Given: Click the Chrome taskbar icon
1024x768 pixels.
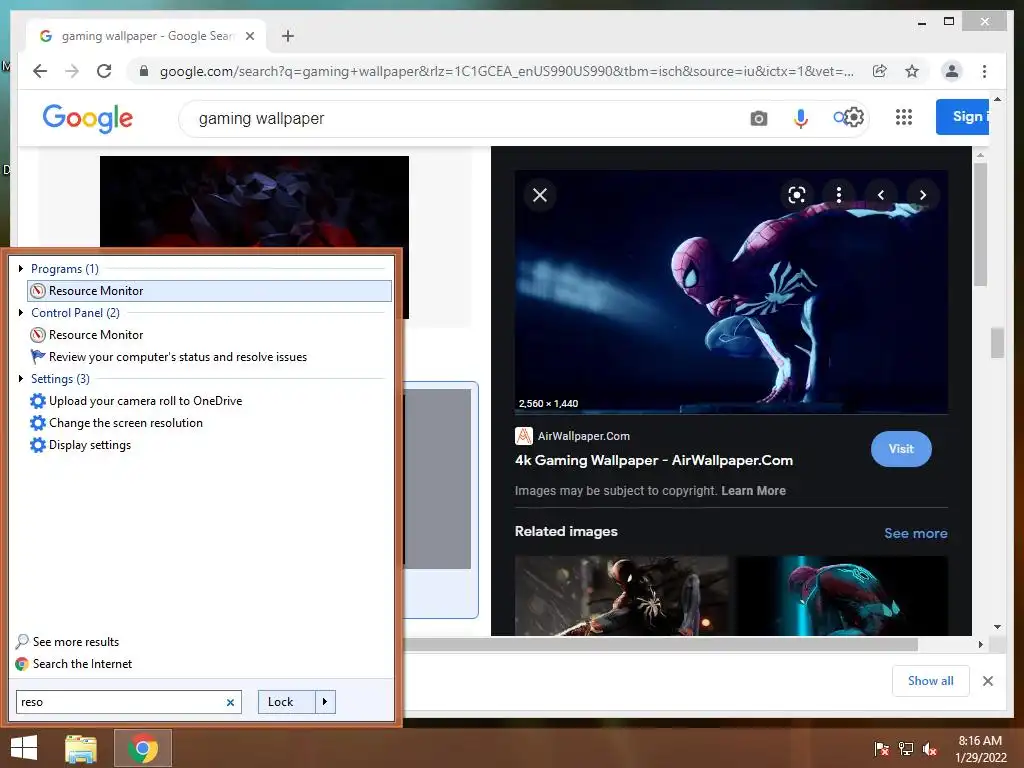Looking at the screenshot, I should coord(143,748).
